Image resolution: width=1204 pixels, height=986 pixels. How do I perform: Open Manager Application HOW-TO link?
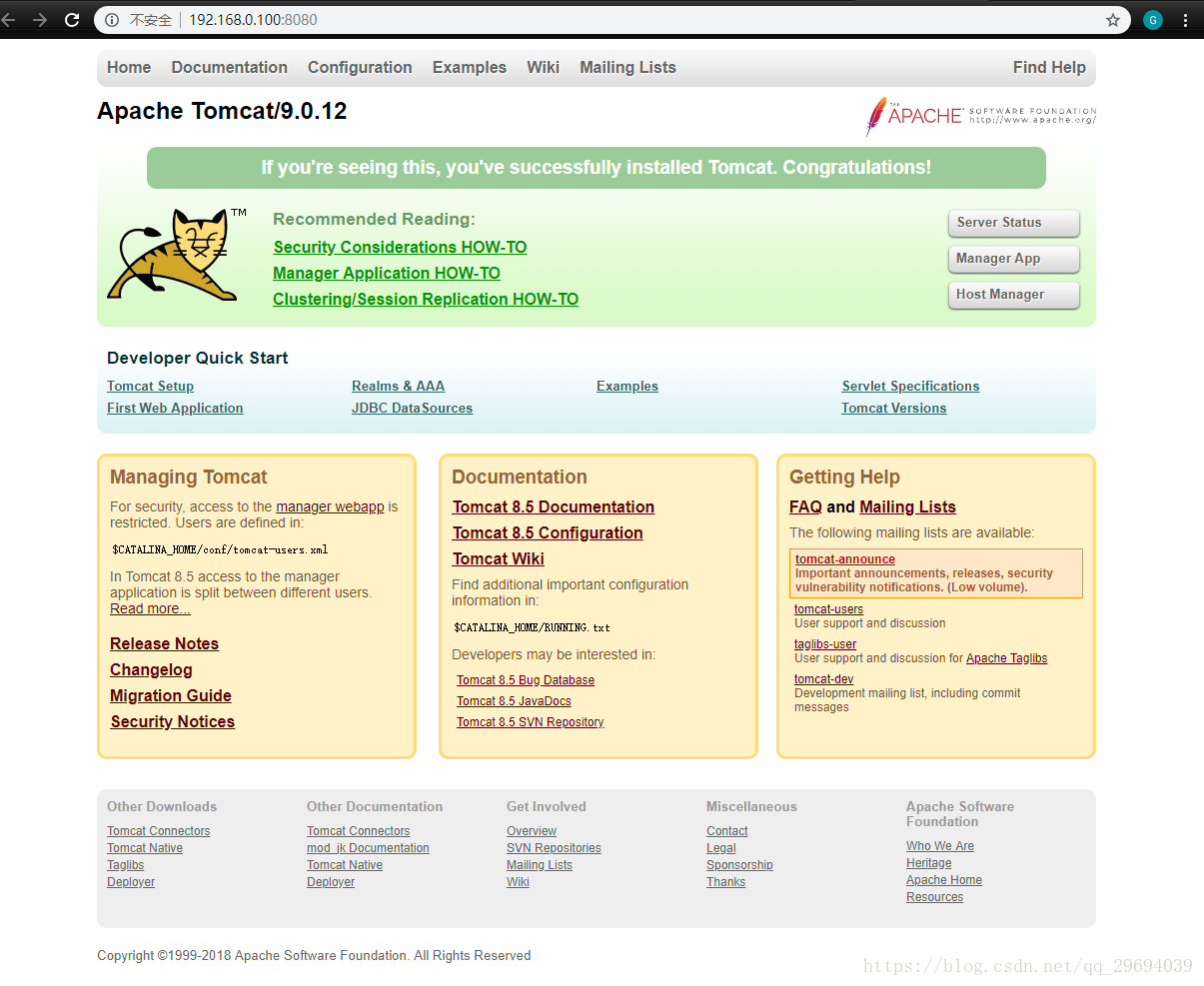(387, 274)
